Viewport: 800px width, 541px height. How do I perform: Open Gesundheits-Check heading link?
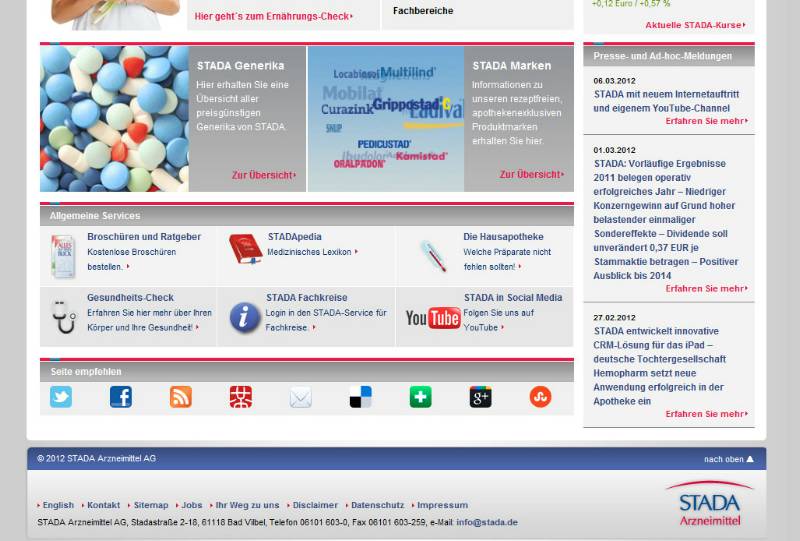coord(130,298)
